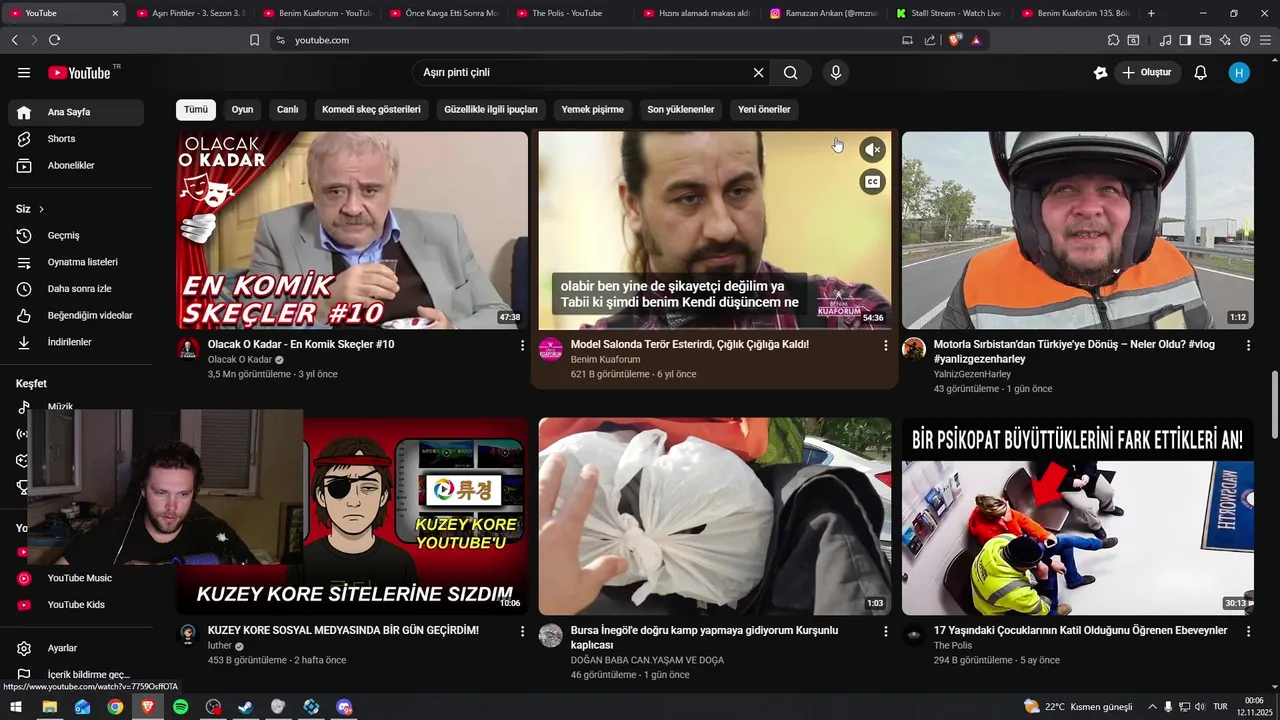Open Oynatma listeleri in sidebar

pos(76,262)
